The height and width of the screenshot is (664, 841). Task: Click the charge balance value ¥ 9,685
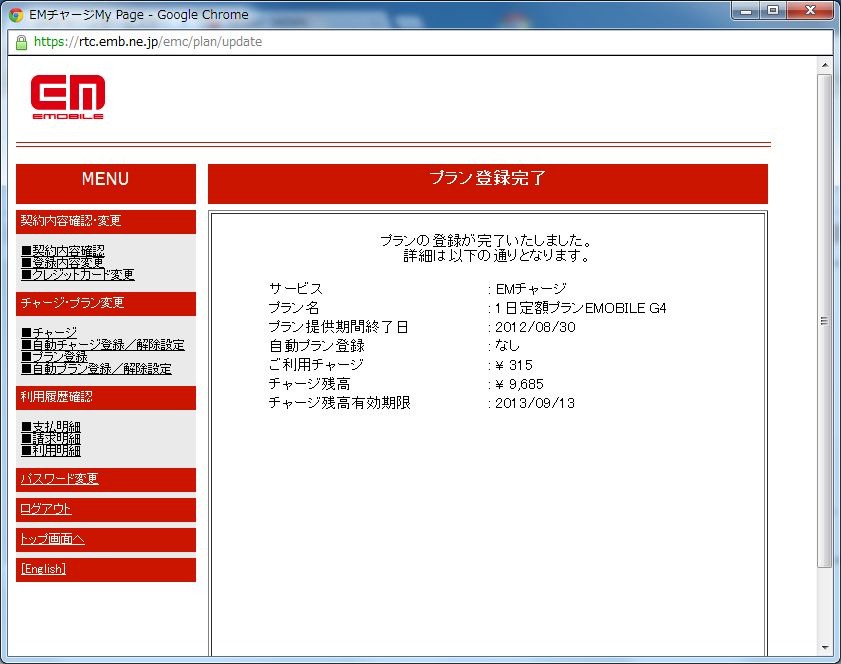(x=519, y=384)
